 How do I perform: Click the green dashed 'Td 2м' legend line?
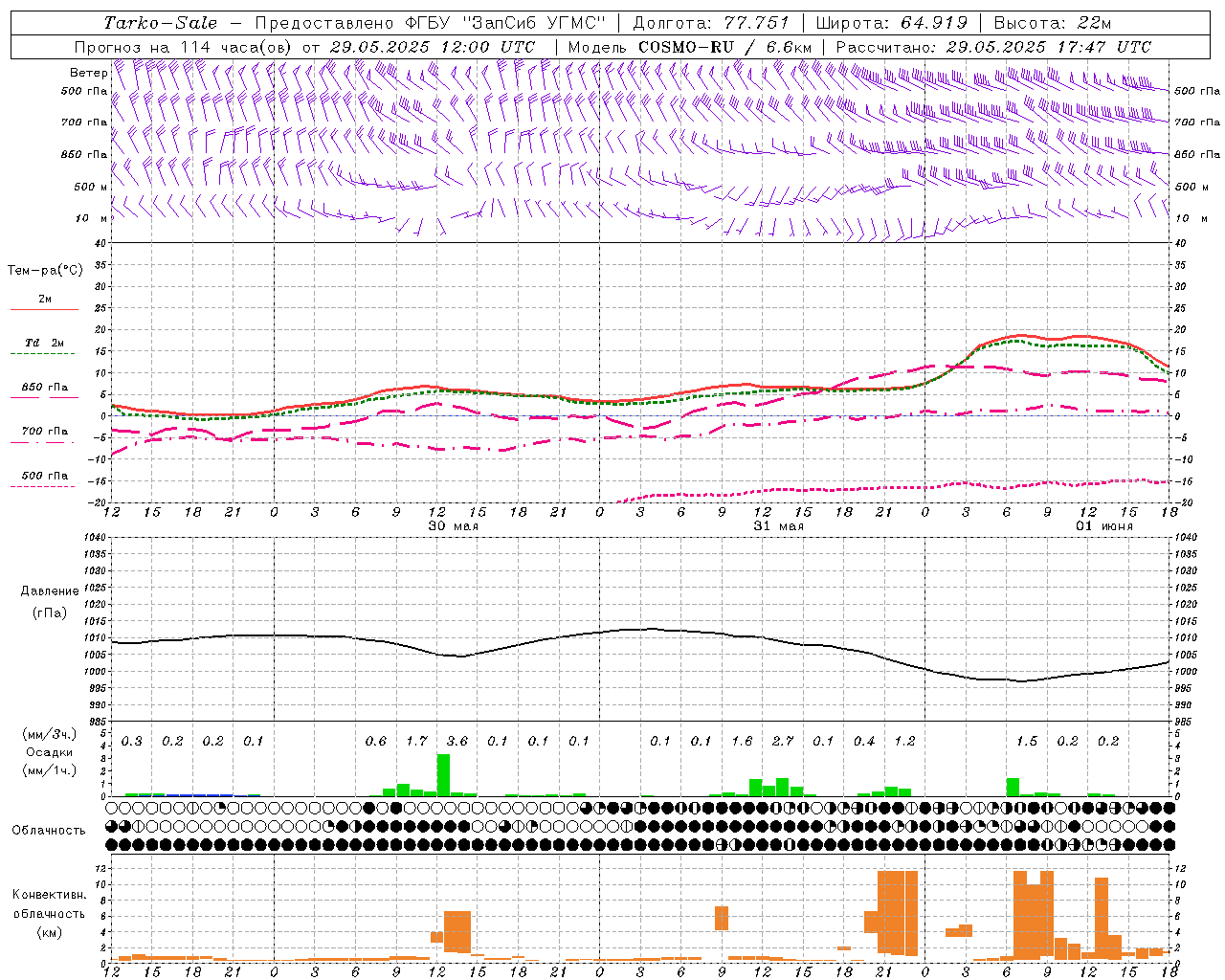(x=43, y=353)
